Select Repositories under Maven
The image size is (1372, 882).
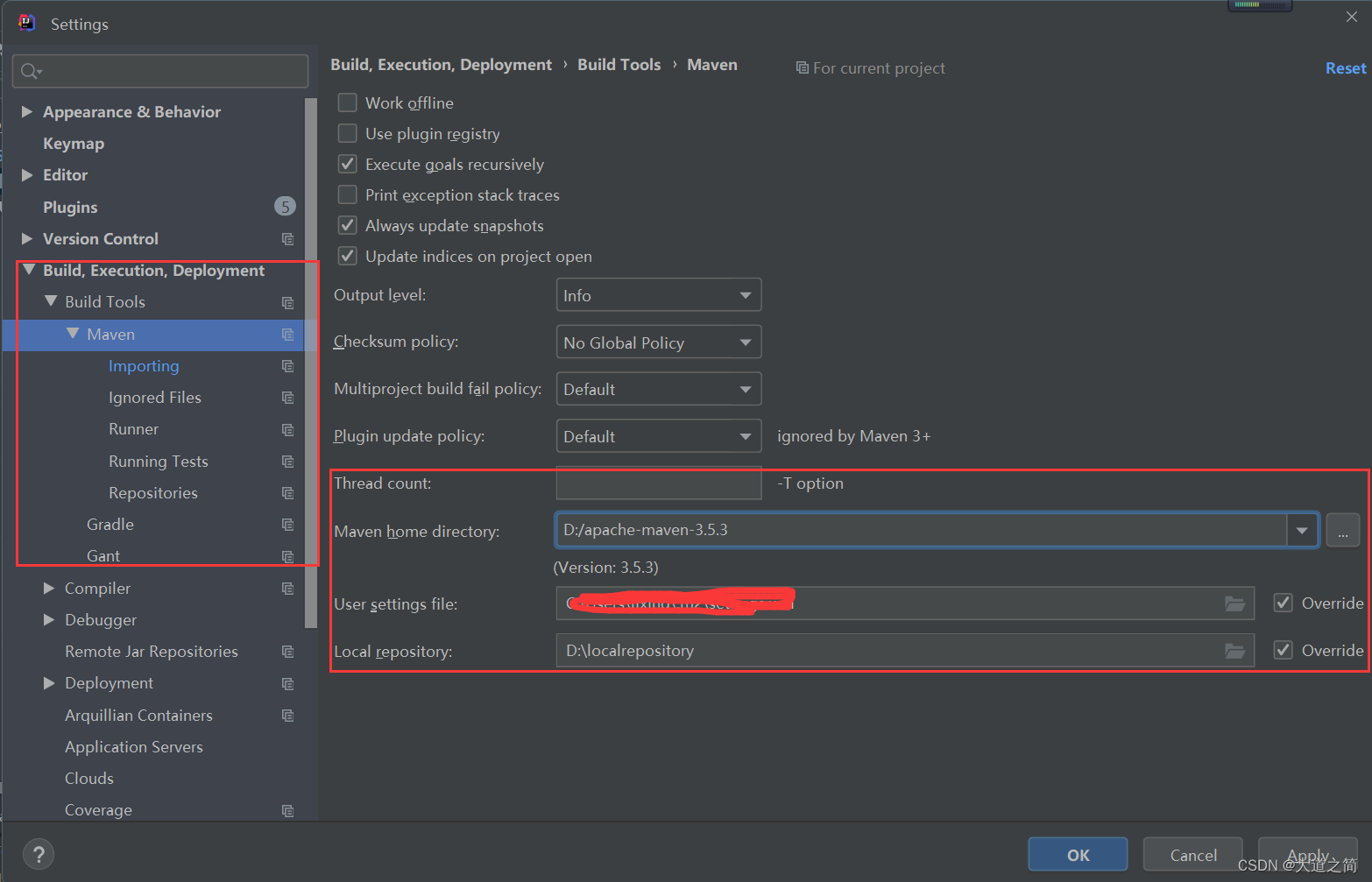click(x=153, y=493)
